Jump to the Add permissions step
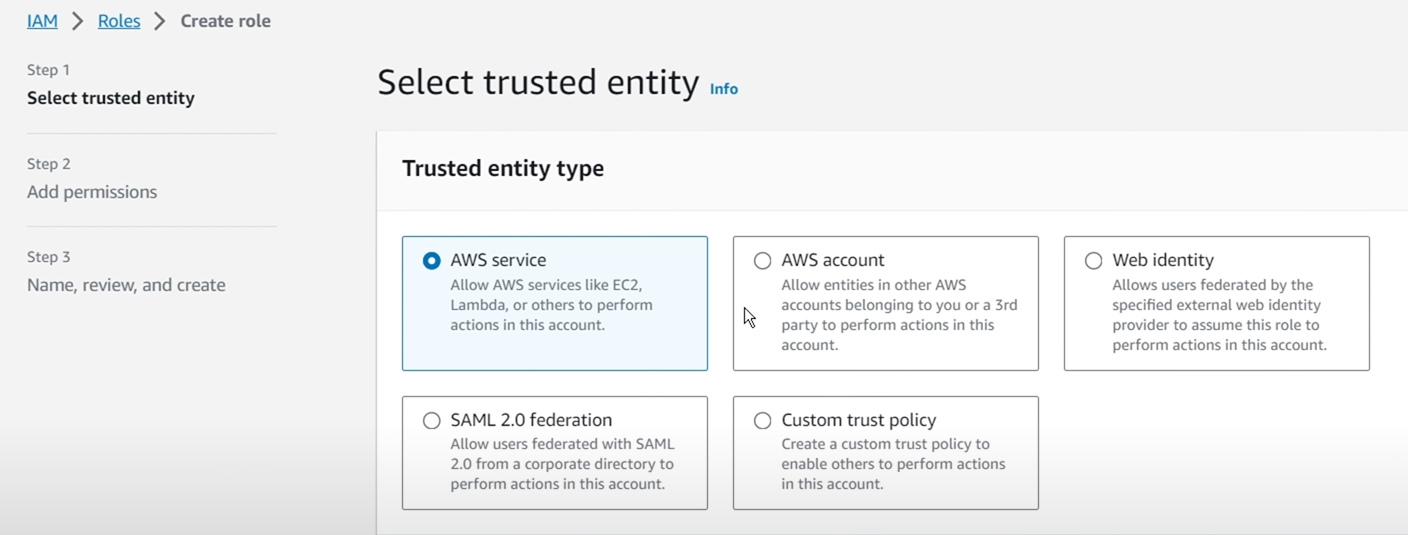The width and height of the screenshot is (1408, 535). [92, 192]
